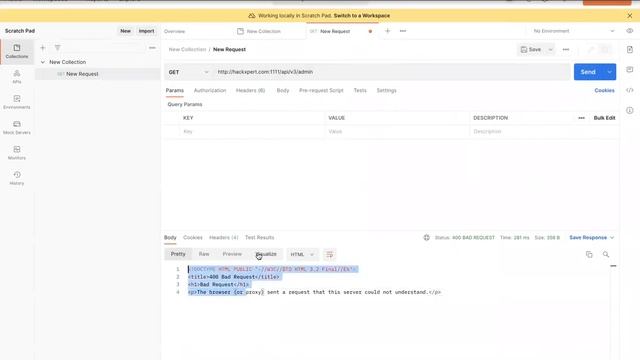The image size is (640, 360).
Task: Open the Send button dropdown arrow
Action: point(609,72)
